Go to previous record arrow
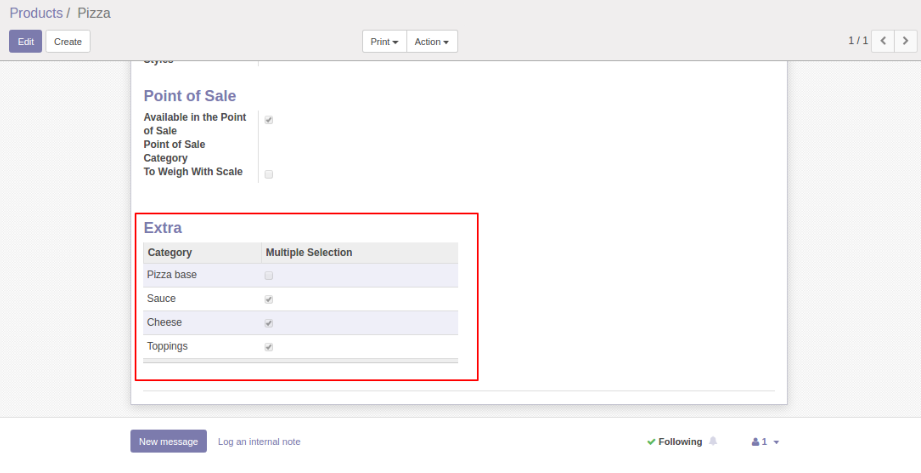 click(x=883, y=41)
